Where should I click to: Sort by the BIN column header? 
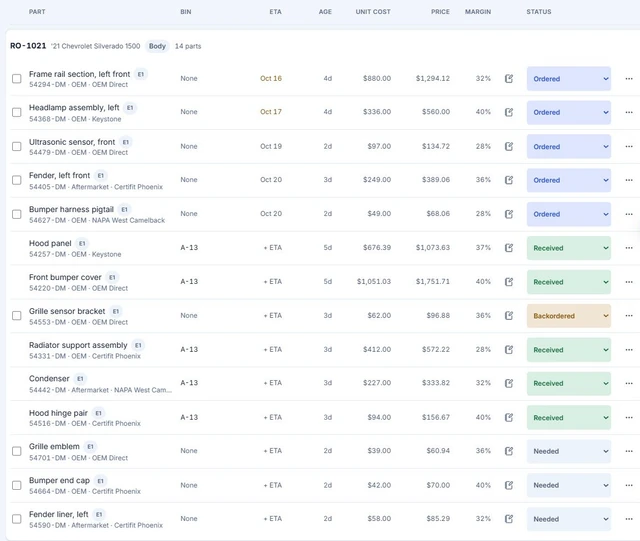[186, 12]
